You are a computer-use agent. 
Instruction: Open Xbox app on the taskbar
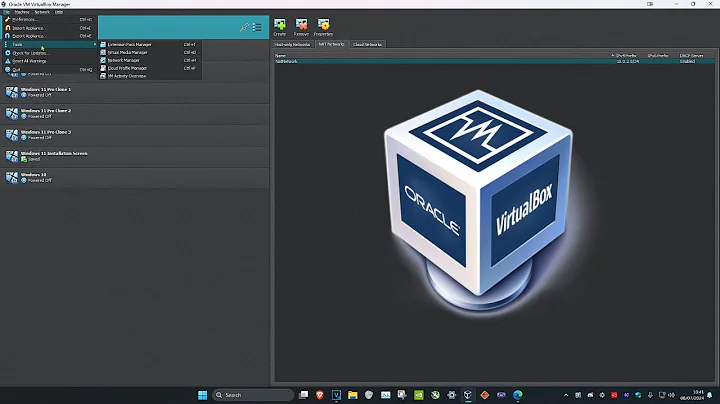435,395
